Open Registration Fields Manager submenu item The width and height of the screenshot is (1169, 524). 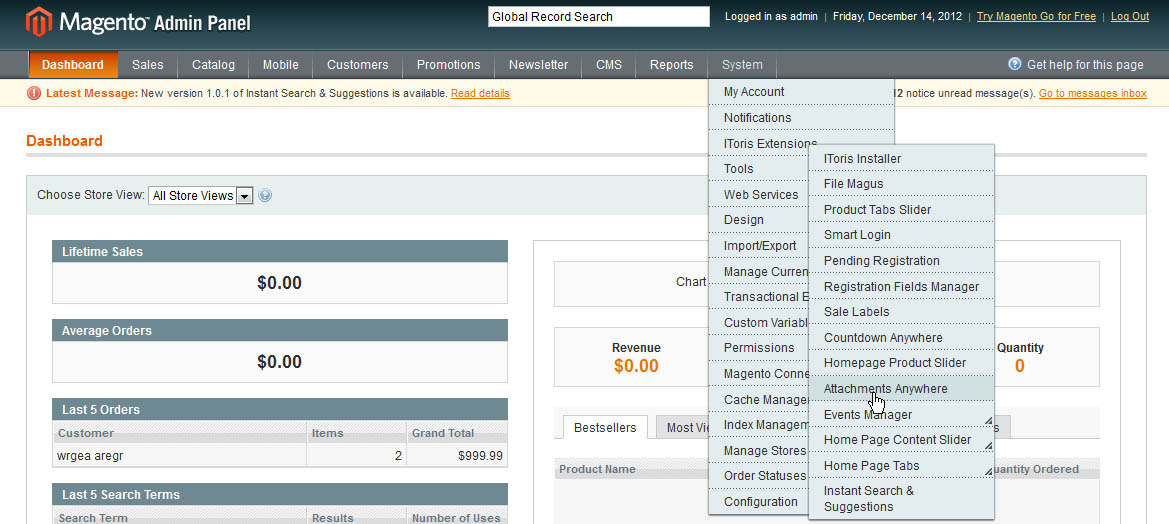(901, 286)
